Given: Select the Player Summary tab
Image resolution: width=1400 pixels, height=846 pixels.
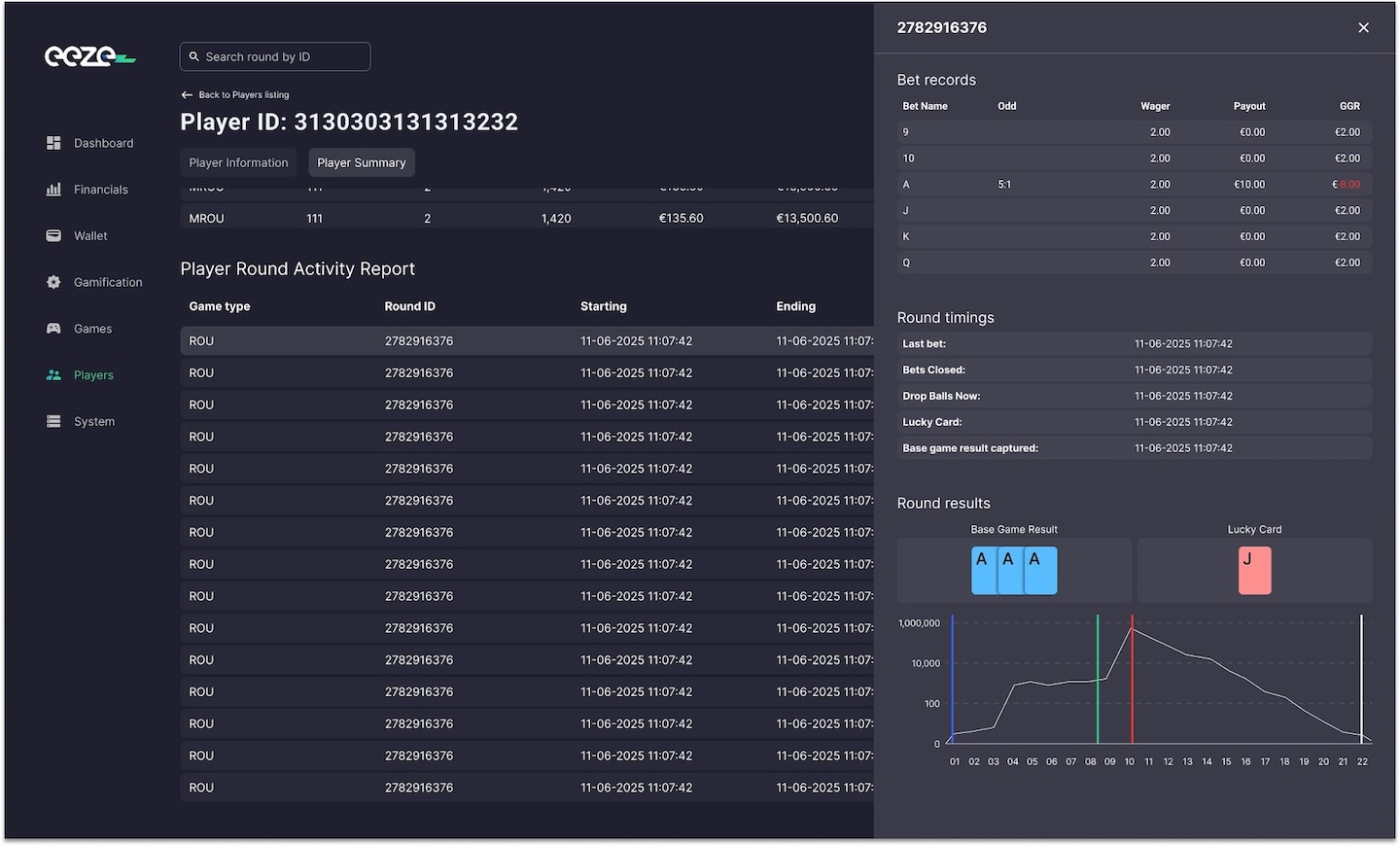Looking at the screenshot, I should (x=361, y=162).
